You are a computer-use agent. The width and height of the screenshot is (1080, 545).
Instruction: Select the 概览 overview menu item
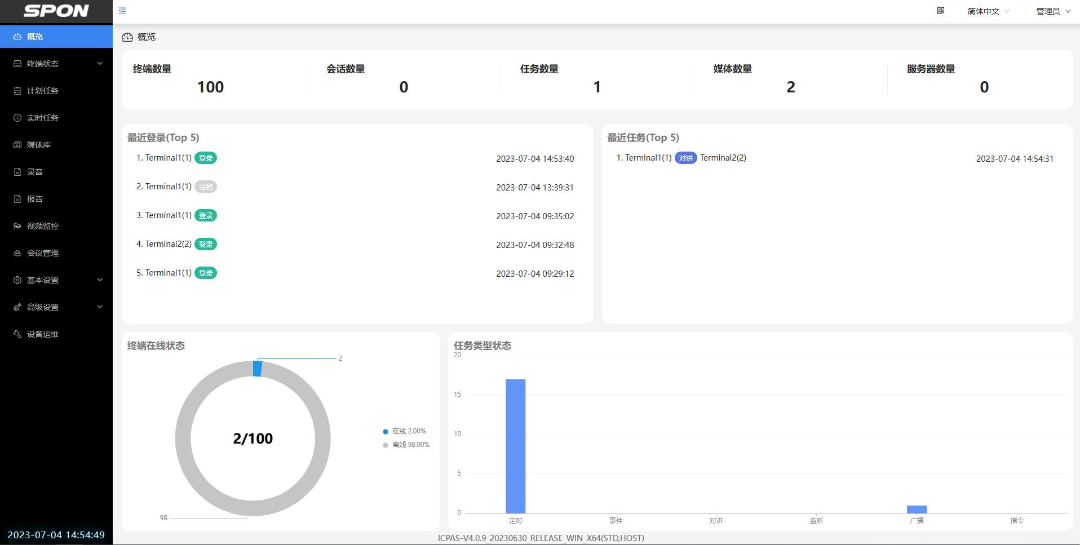pyautogui.click(x=35, y=37)
